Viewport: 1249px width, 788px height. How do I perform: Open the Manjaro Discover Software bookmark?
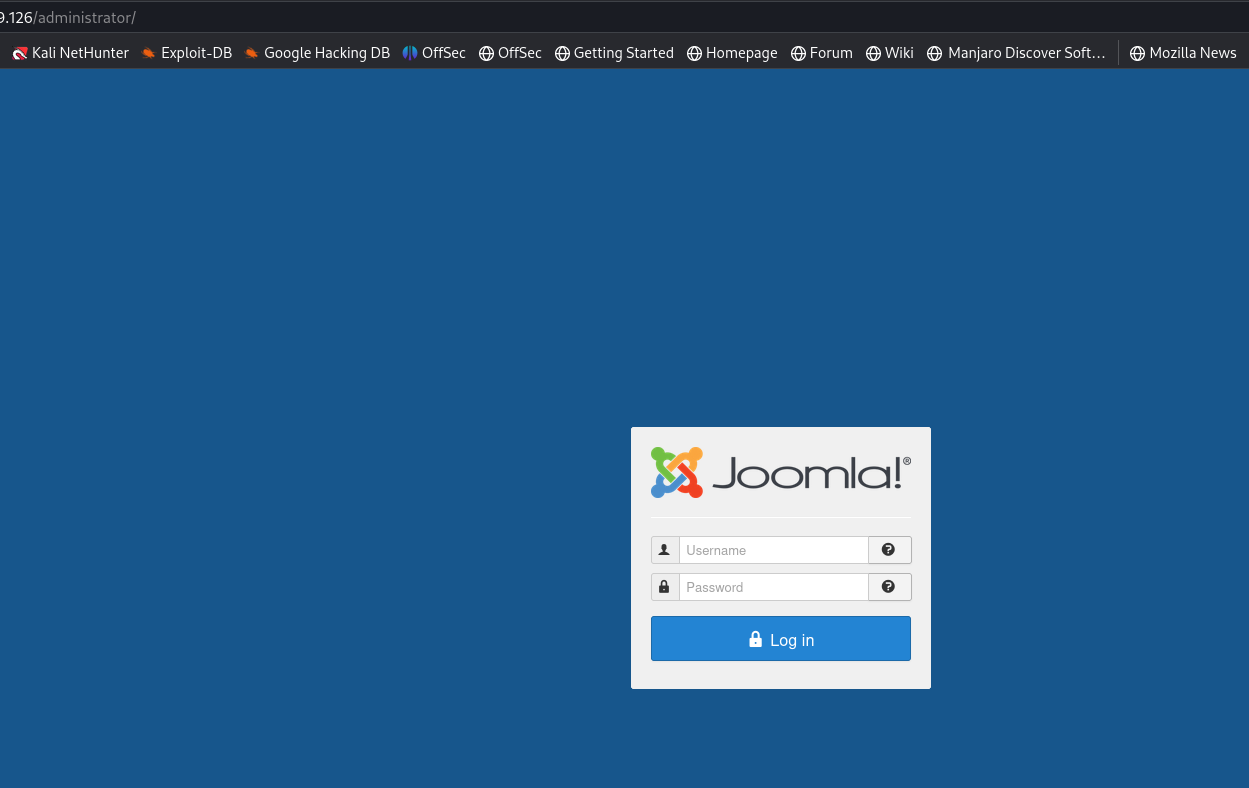[x=1016, y=53]
